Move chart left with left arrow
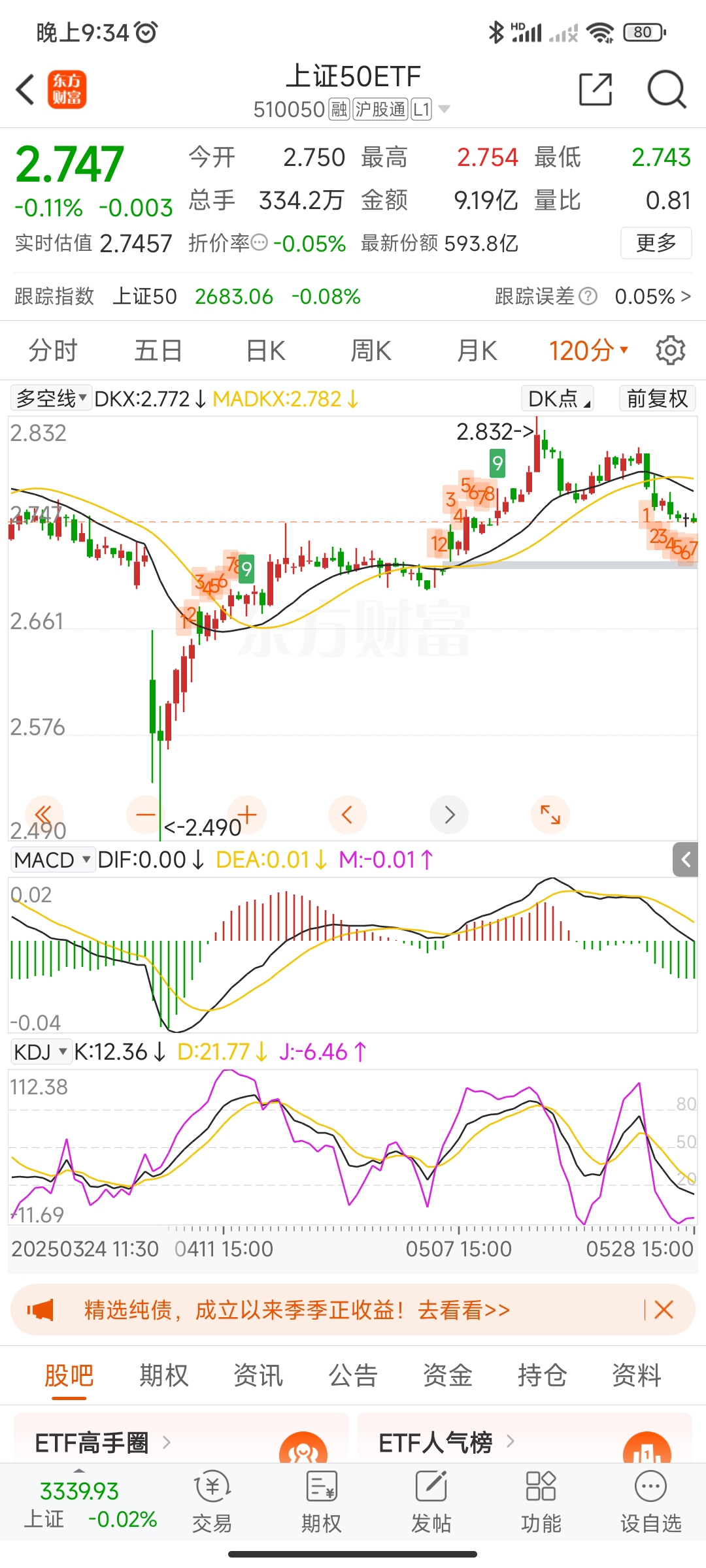Image resolution: width=706 pixels, height=1568 pixels. (x=347, y=815)
